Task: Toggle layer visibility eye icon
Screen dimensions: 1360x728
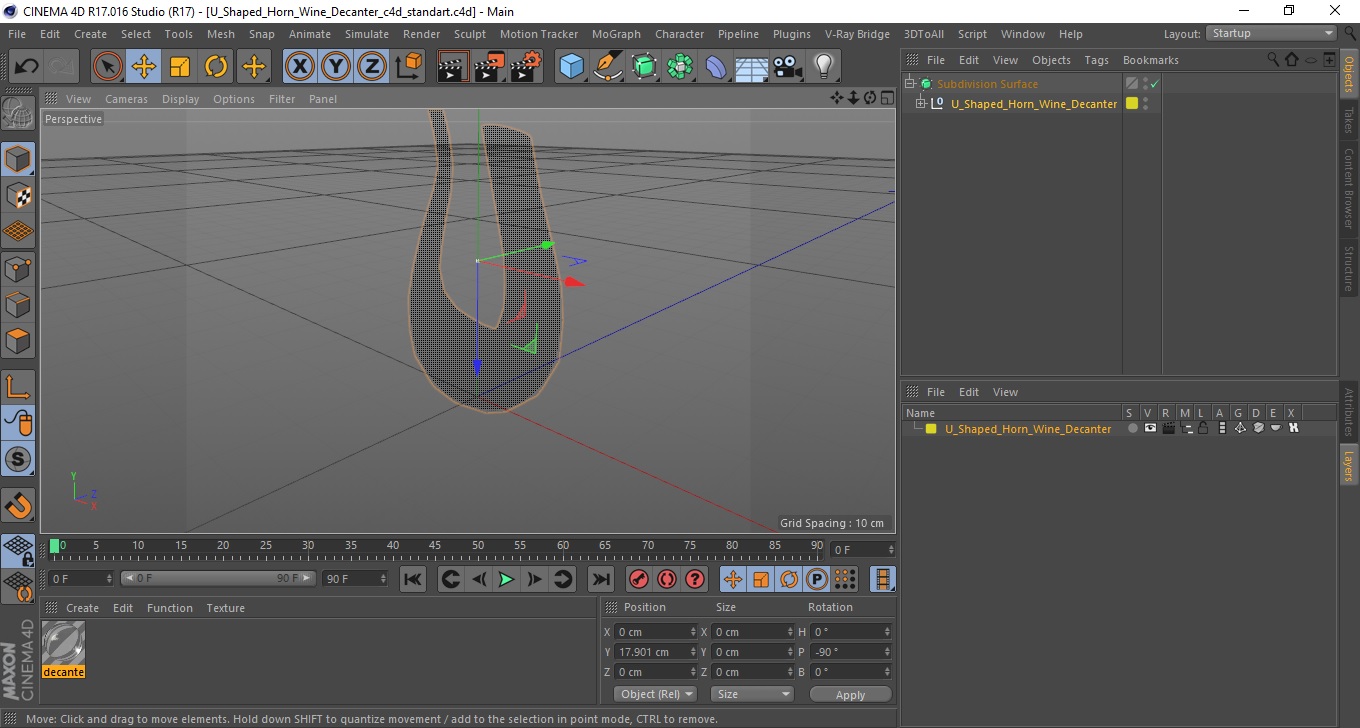Action: [x=1150, y=428]
